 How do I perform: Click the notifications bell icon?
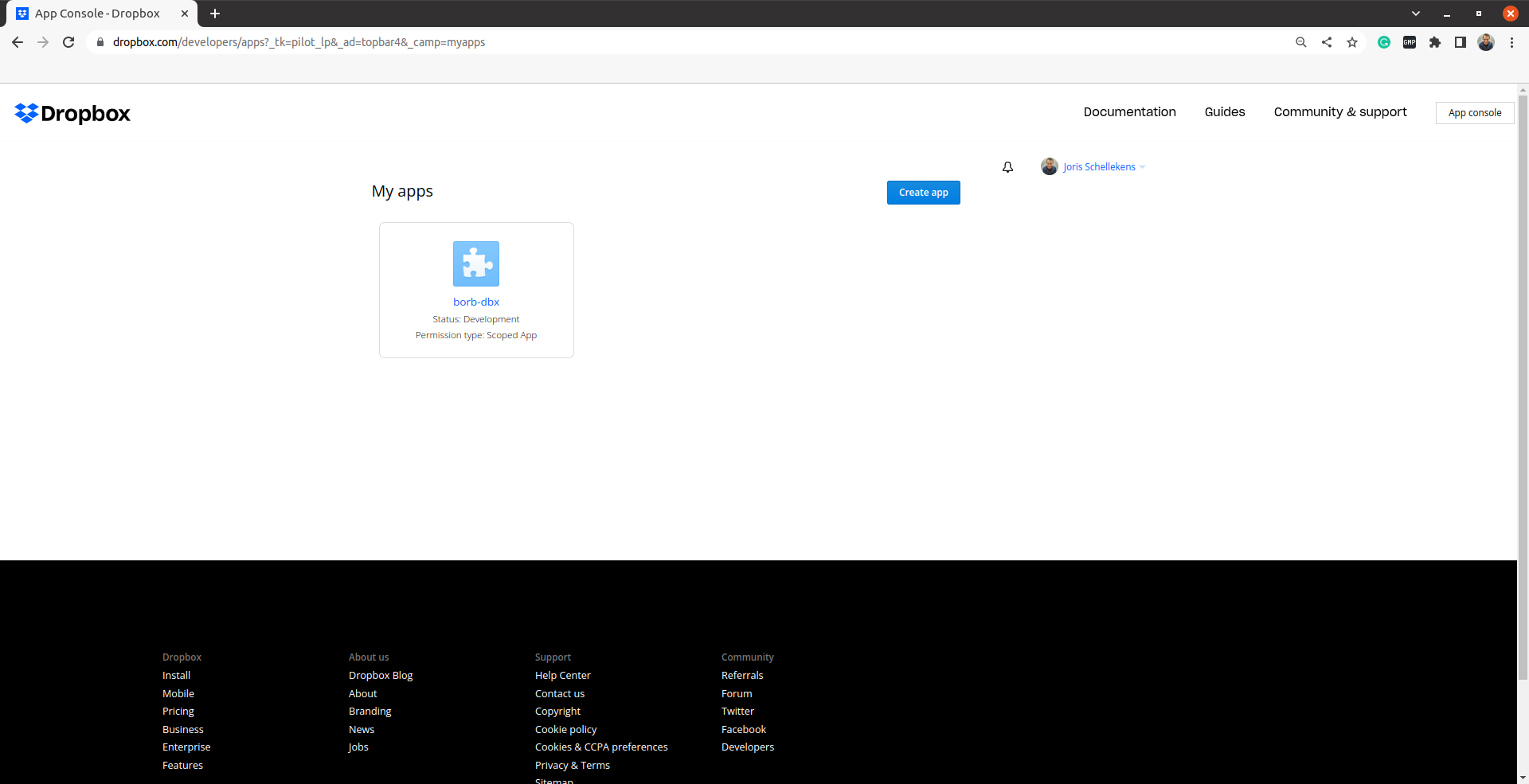point(1007,167)
